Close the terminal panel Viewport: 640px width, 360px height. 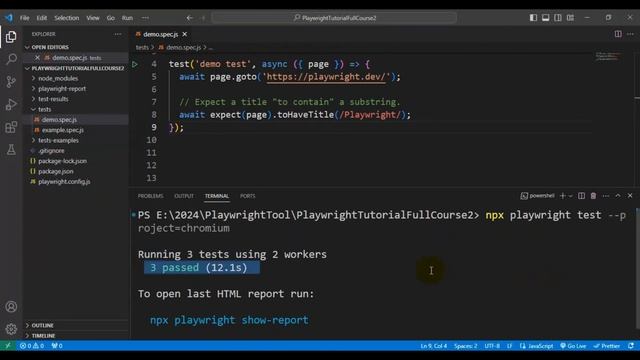(630, 196)
